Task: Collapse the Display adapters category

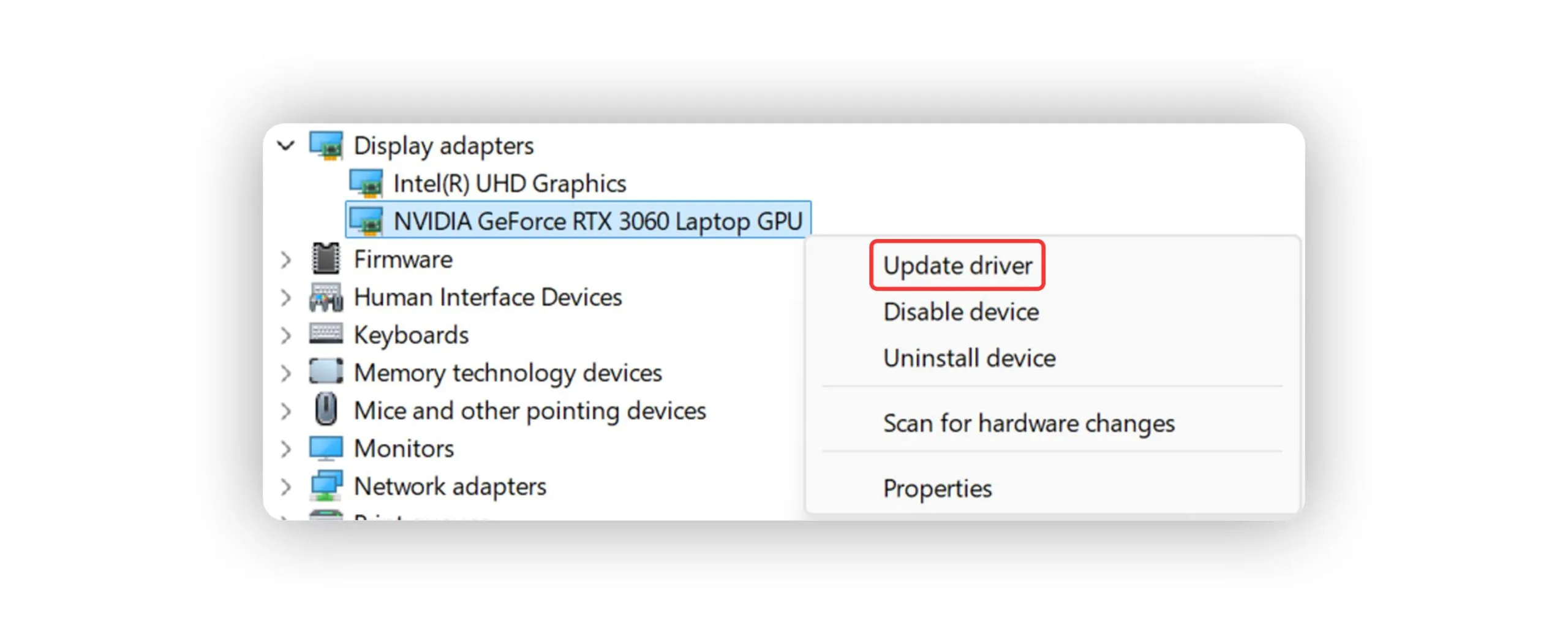Action: [x=285, y=146]
